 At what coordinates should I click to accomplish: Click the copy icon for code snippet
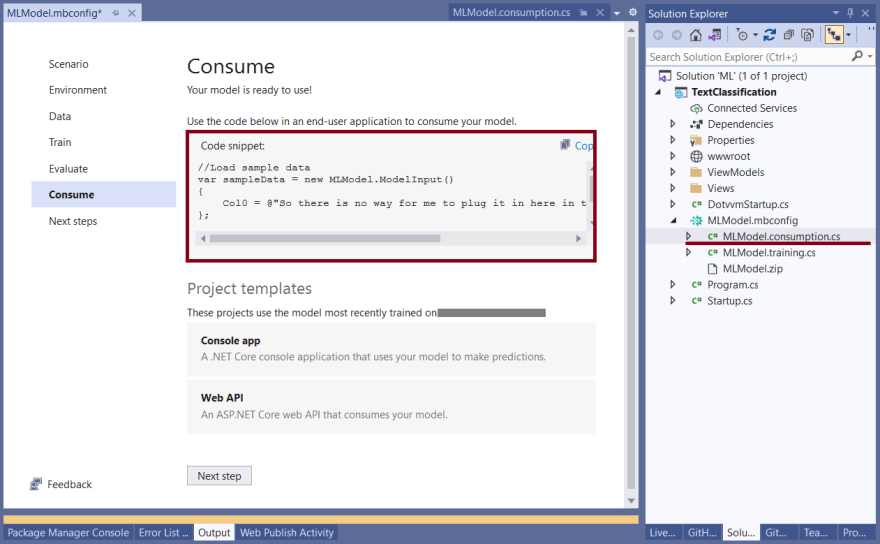[x=565, y=145]
